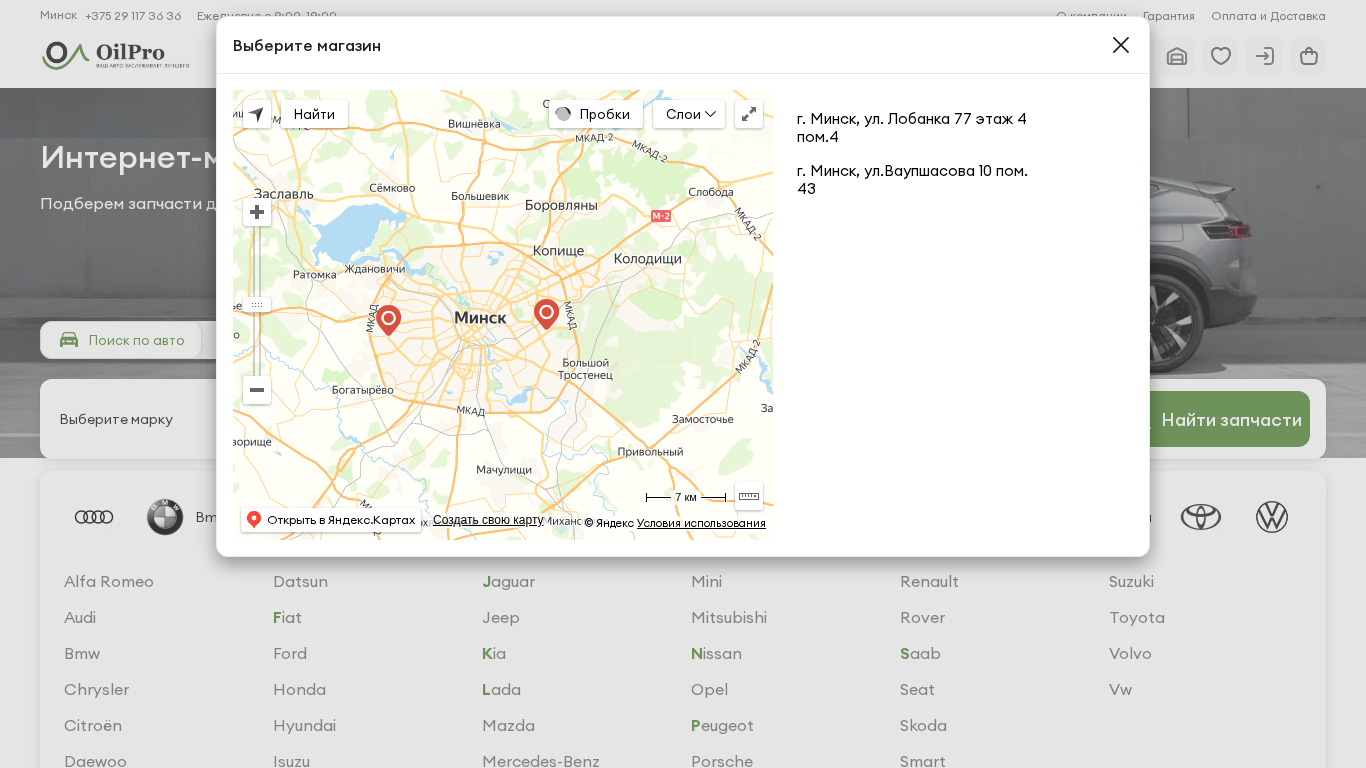The image size is (1366, 768).
Task: Open the Слои layers dropdown
Action: tap(689, 114)
